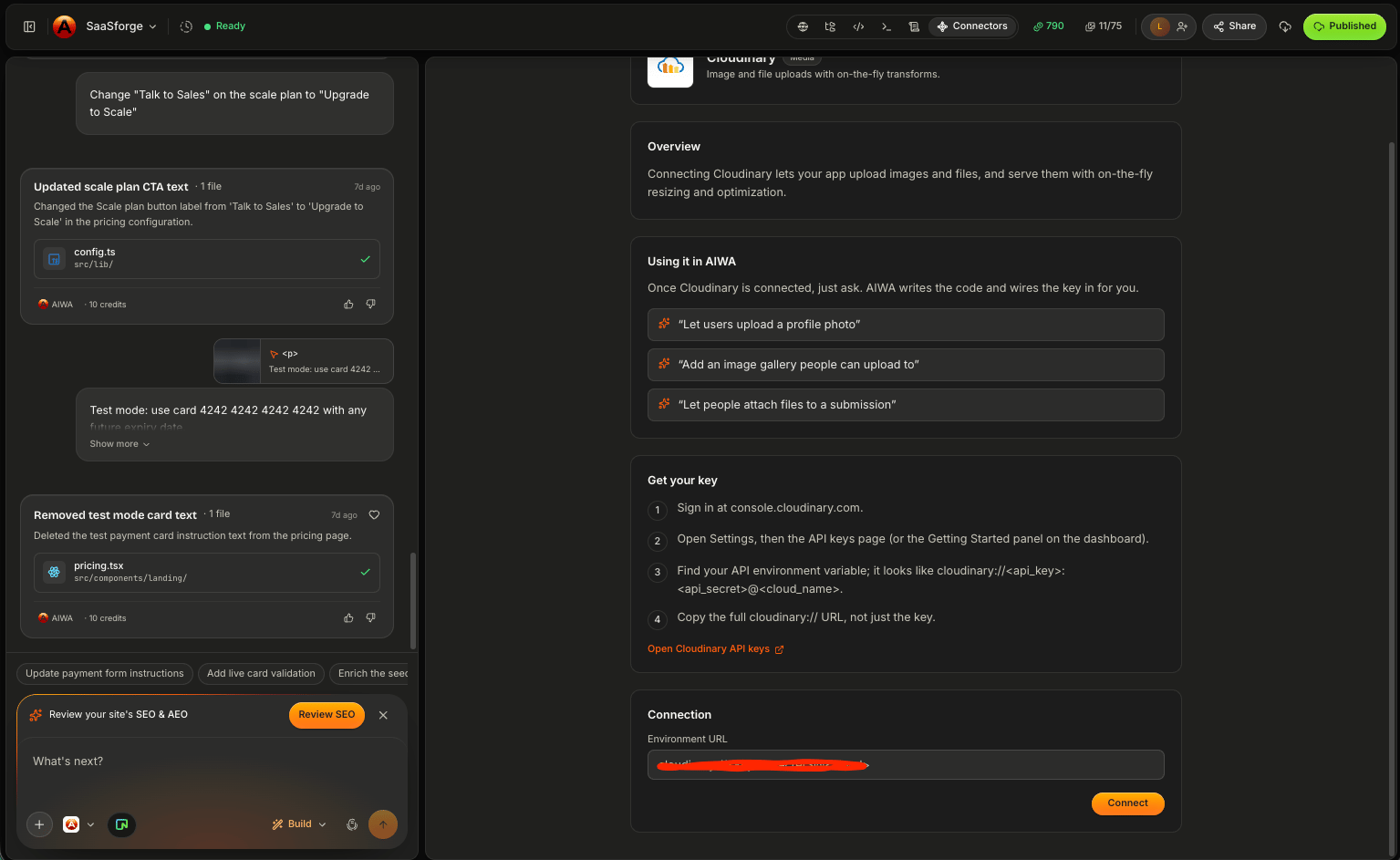Image resolution: width=1400 pixels, height=860 pixels.
Task: Open the code view icon
Action: click(858, 26)
